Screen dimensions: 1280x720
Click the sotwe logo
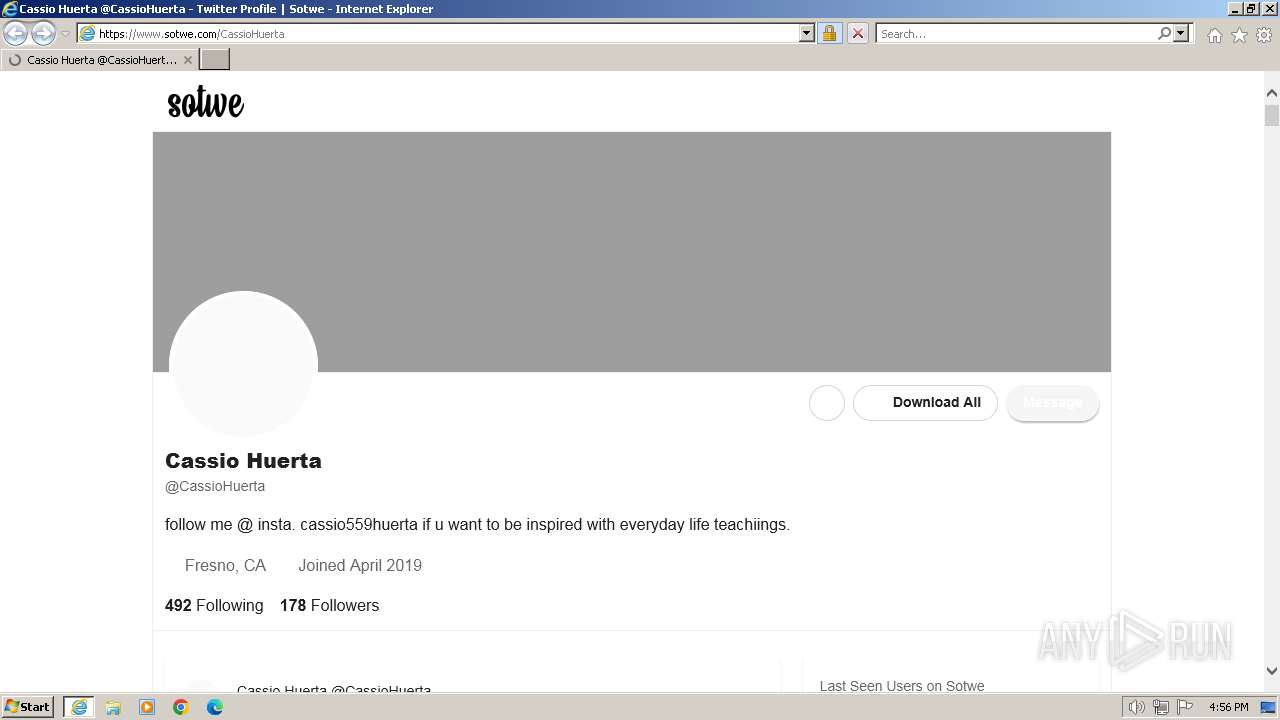[206, 102]
